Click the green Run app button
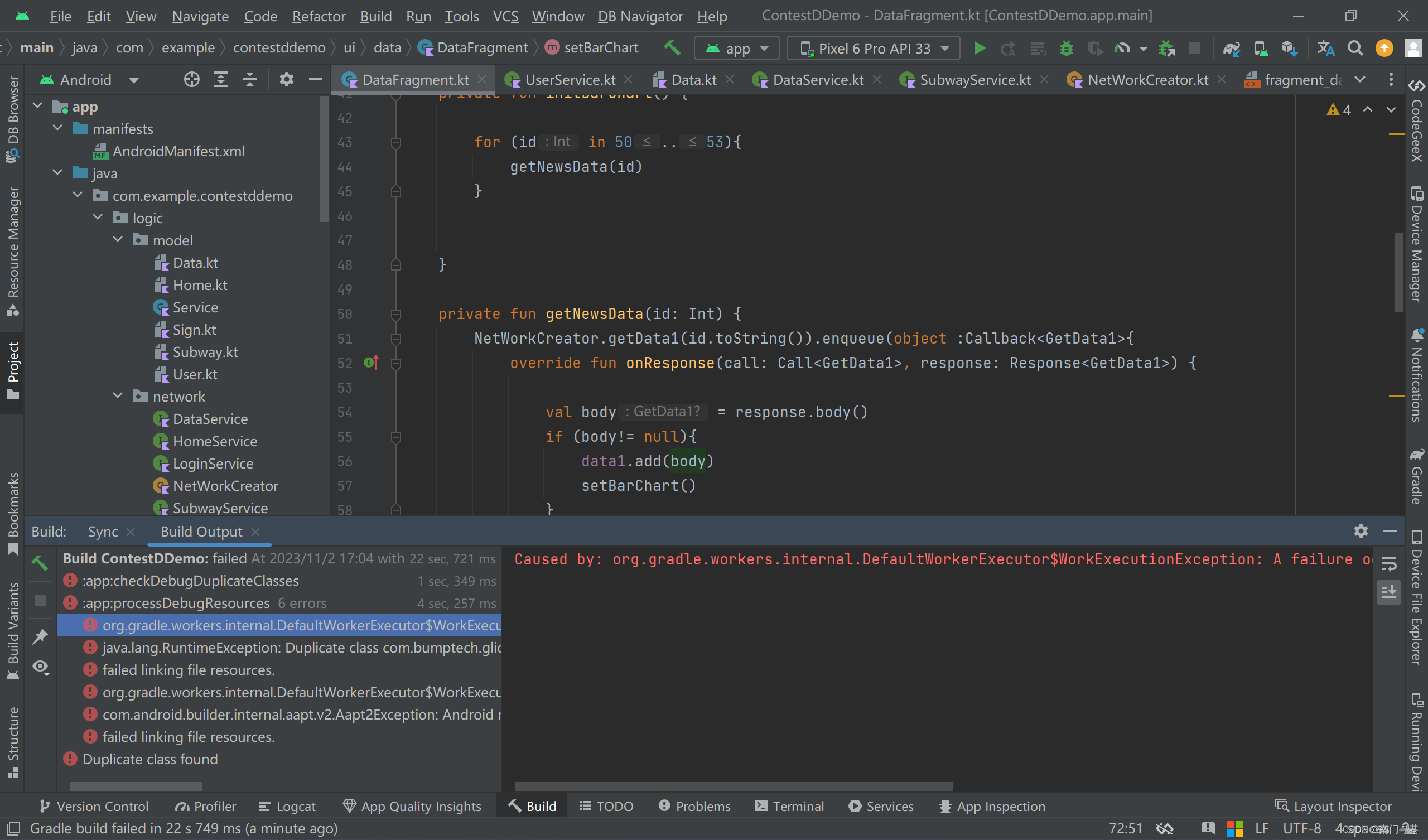The width and height of the screenshot is (1428, 840). pos(979,48)
